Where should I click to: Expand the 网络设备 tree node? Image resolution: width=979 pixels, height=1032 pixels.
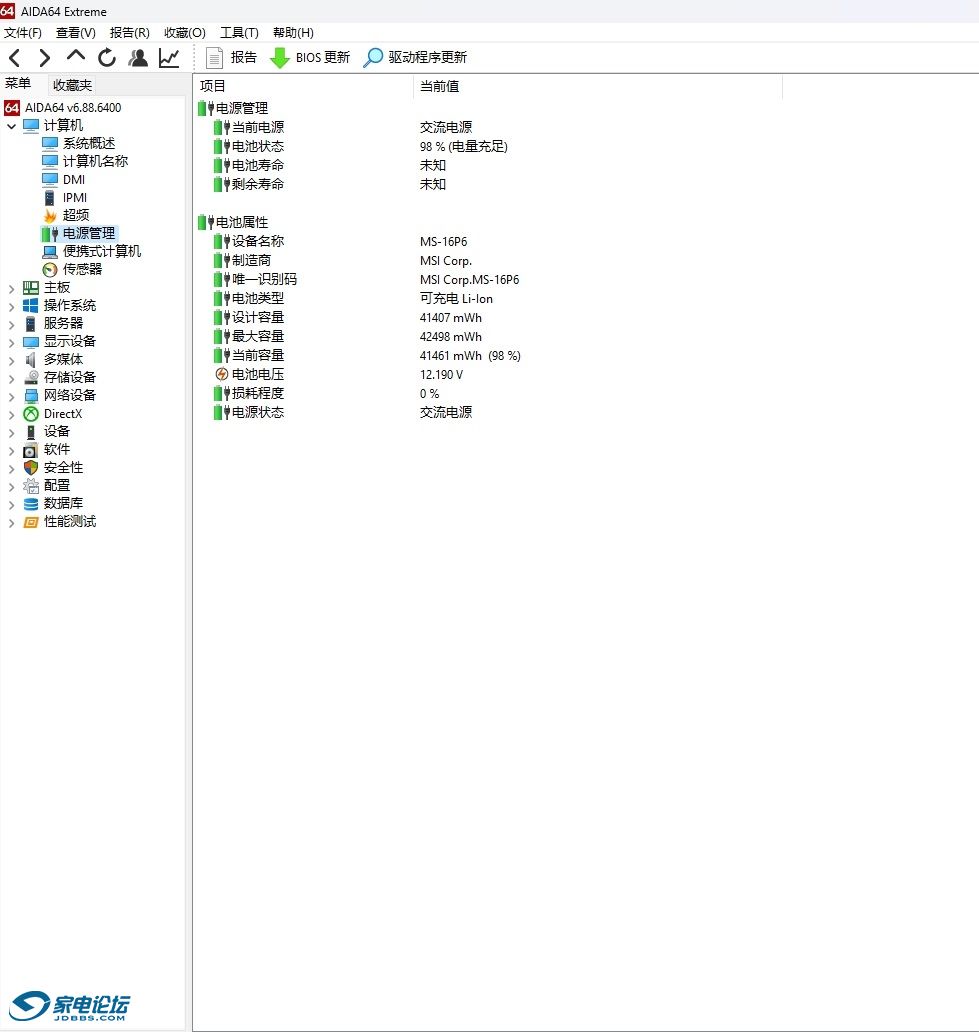tap(11, 396)
